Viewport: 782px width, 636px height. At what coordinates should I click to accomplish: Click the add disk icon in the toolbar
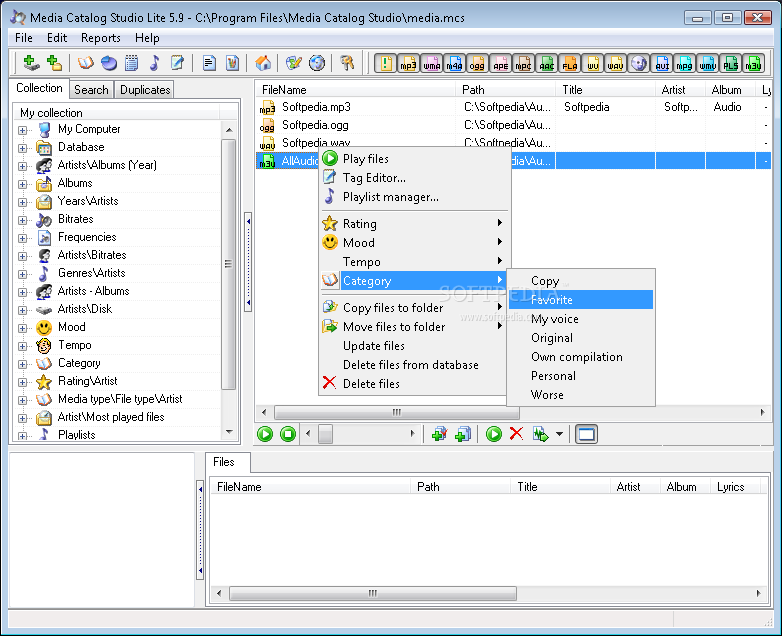tap(31, 63)
